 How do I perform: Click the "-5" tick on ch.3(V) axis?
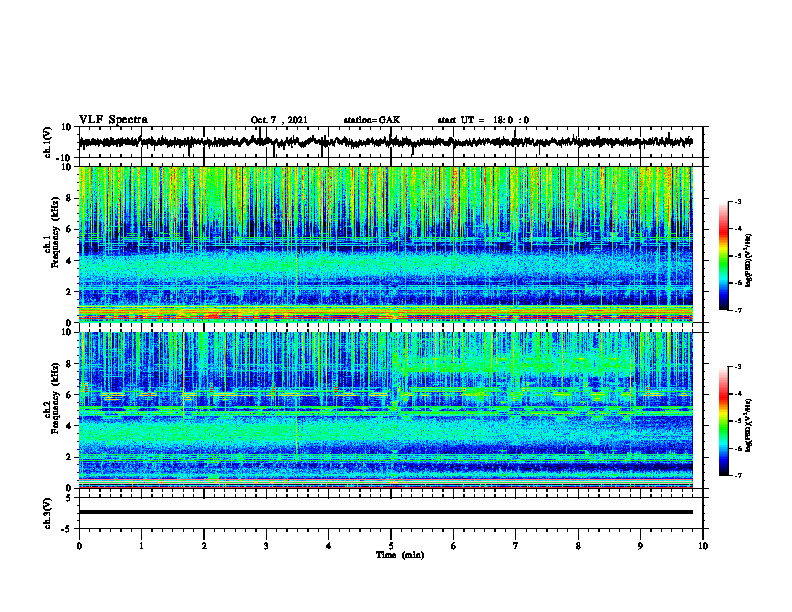pyautogui.click(x=68, y=529)
